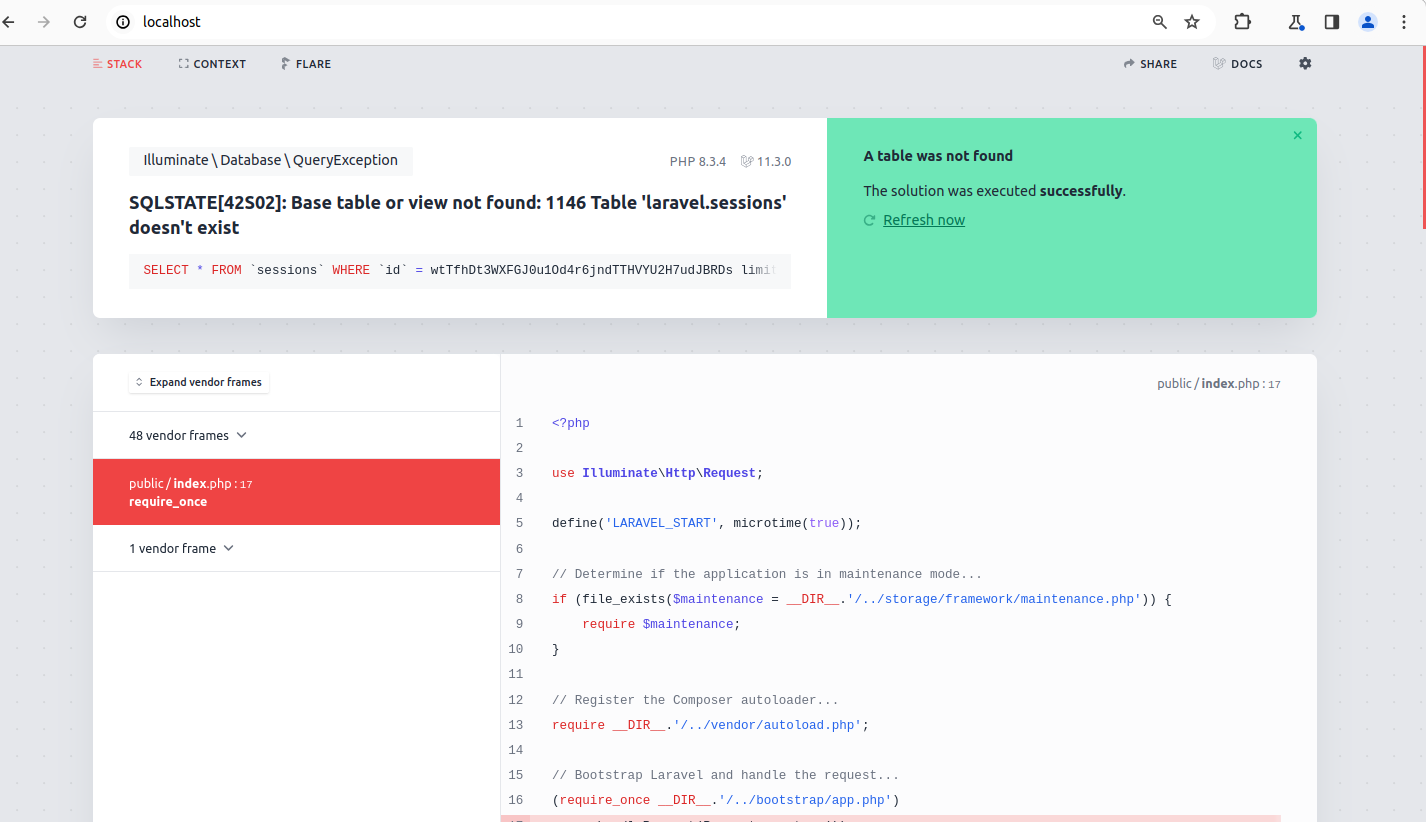Toggle the browser side panel icon
The image size is (1426, 822).
tap(1332, 21)
